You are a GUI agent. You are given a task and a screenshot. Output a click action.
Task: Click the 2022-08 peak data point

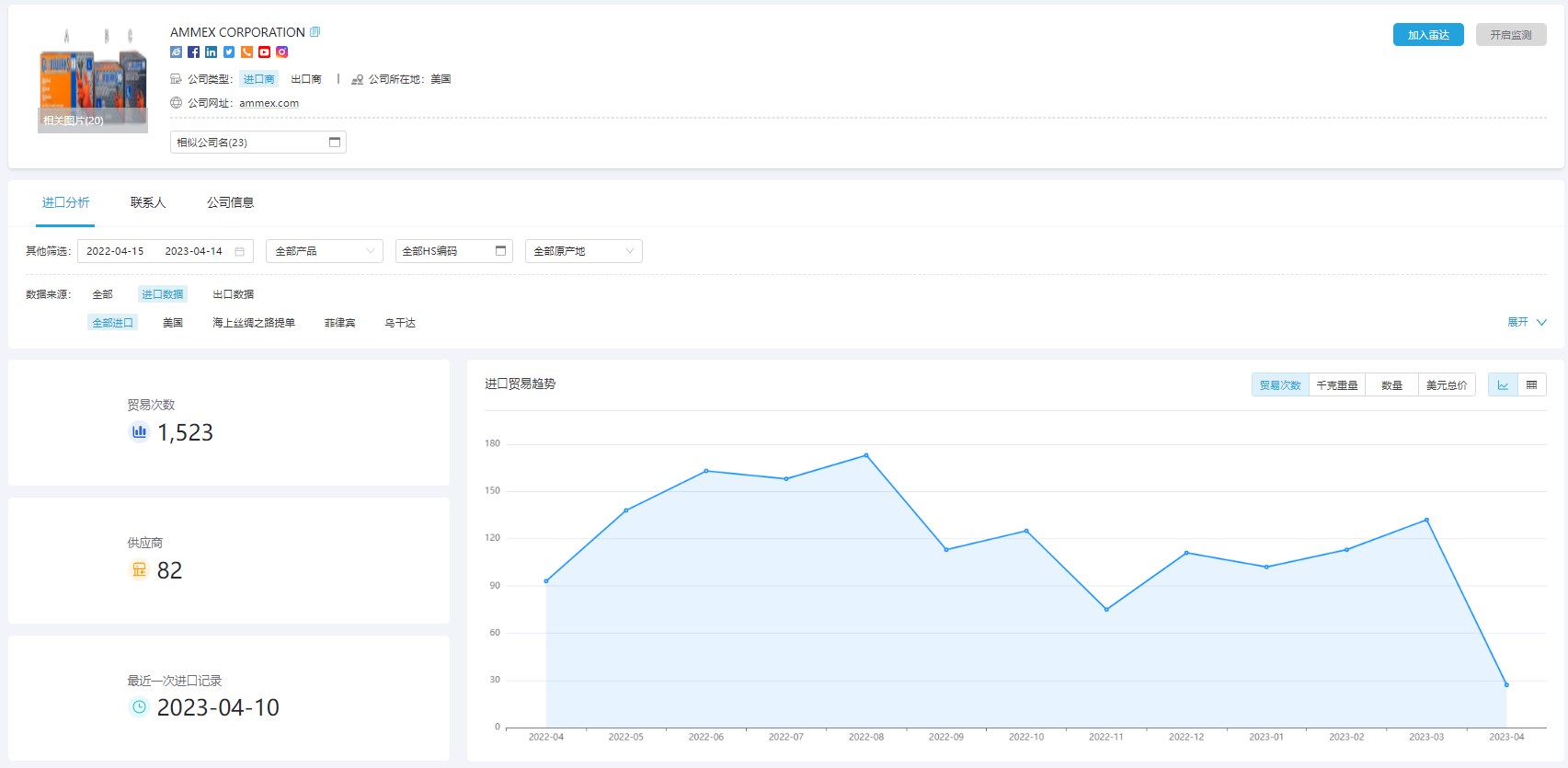(x=866, y=455)
